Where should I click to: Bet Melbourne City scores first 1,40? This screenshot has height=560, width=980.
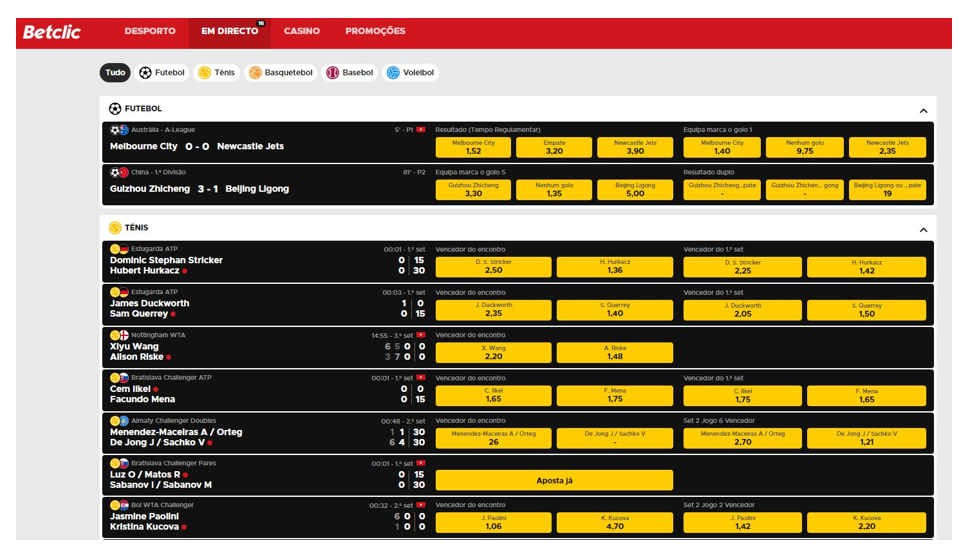click(722, 148)
